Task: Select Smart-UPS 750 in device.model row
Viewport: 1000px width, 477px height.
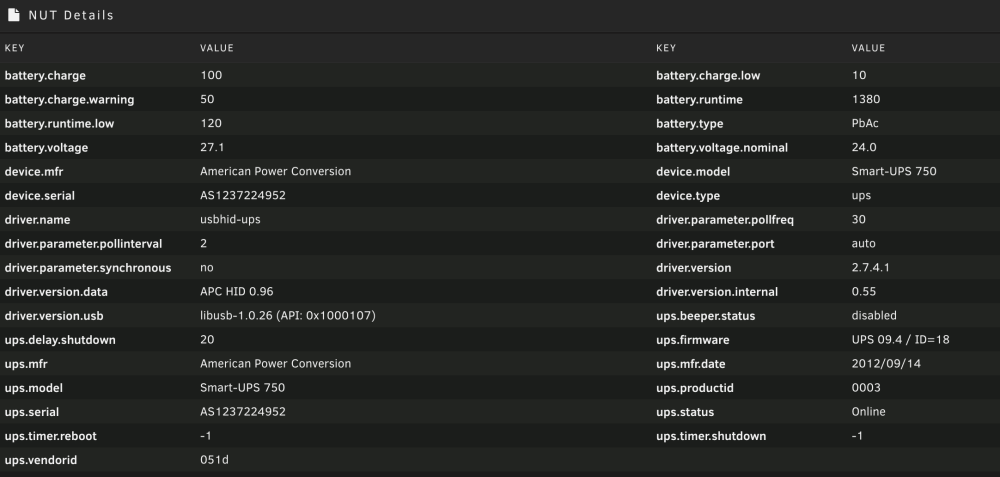Action: (x=894, y=172)
